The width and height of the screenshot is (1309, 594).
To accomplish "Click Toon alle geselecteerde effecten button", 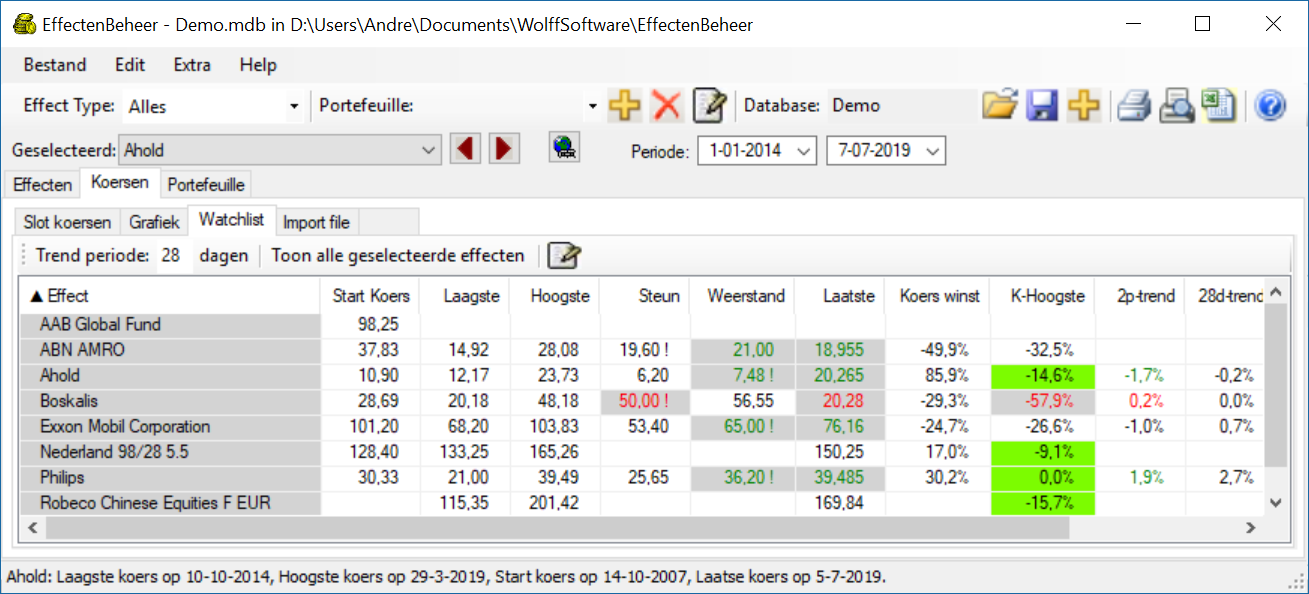I will [x=397, y=256].
